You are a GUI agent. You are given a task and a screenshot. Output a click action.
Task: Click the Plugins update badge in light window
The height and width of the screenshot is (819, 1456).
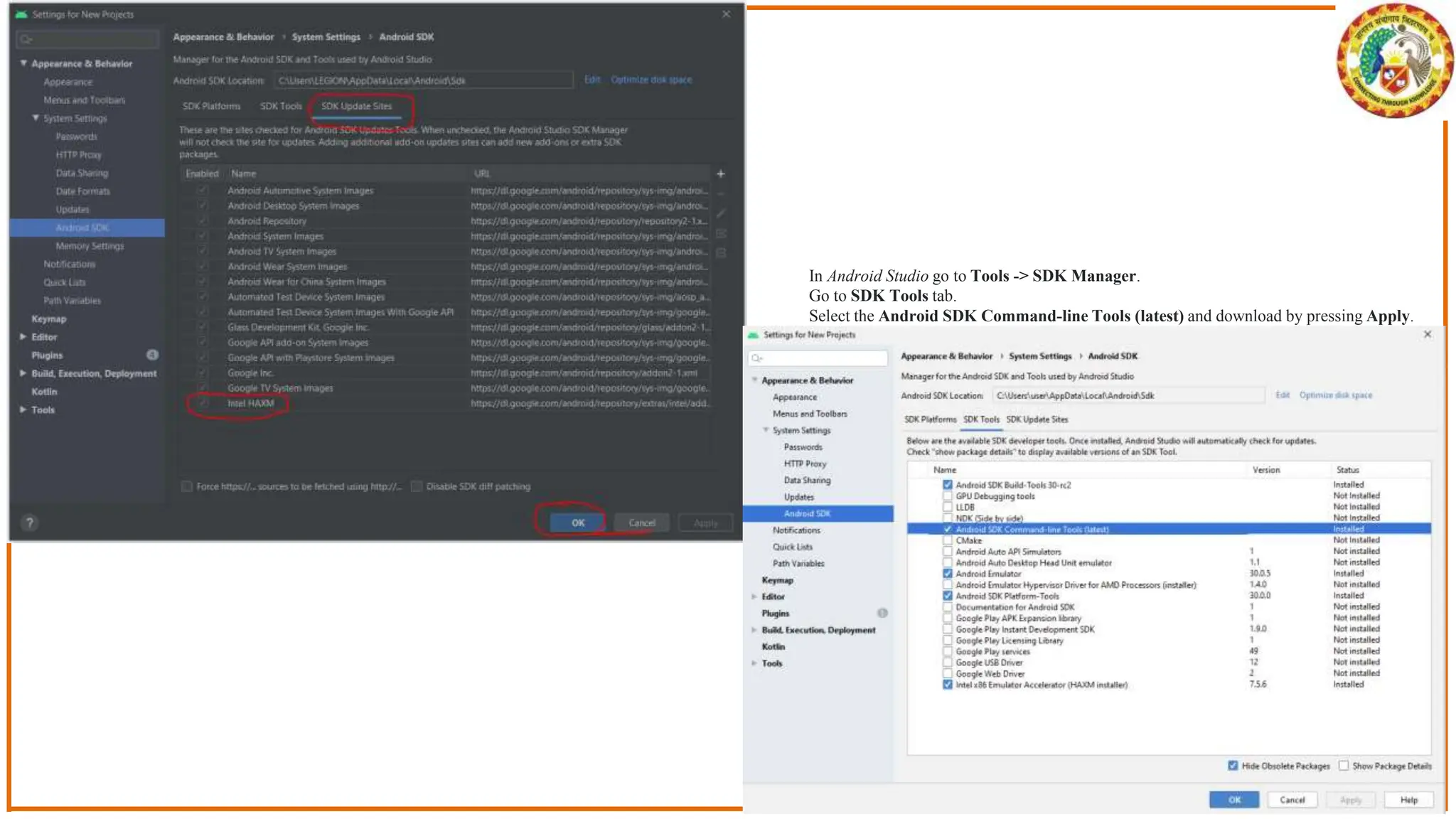point(882,613)
